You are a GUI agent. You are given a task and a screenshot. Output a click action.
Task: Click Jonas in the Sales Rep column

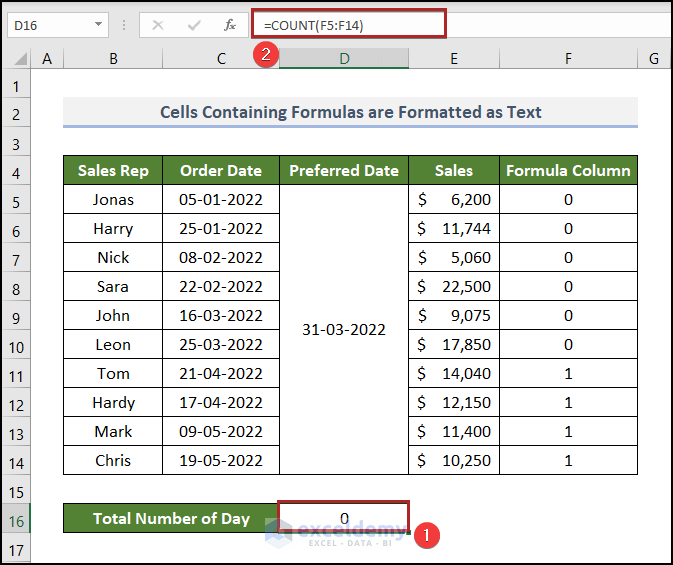click(x=113, y=199)
